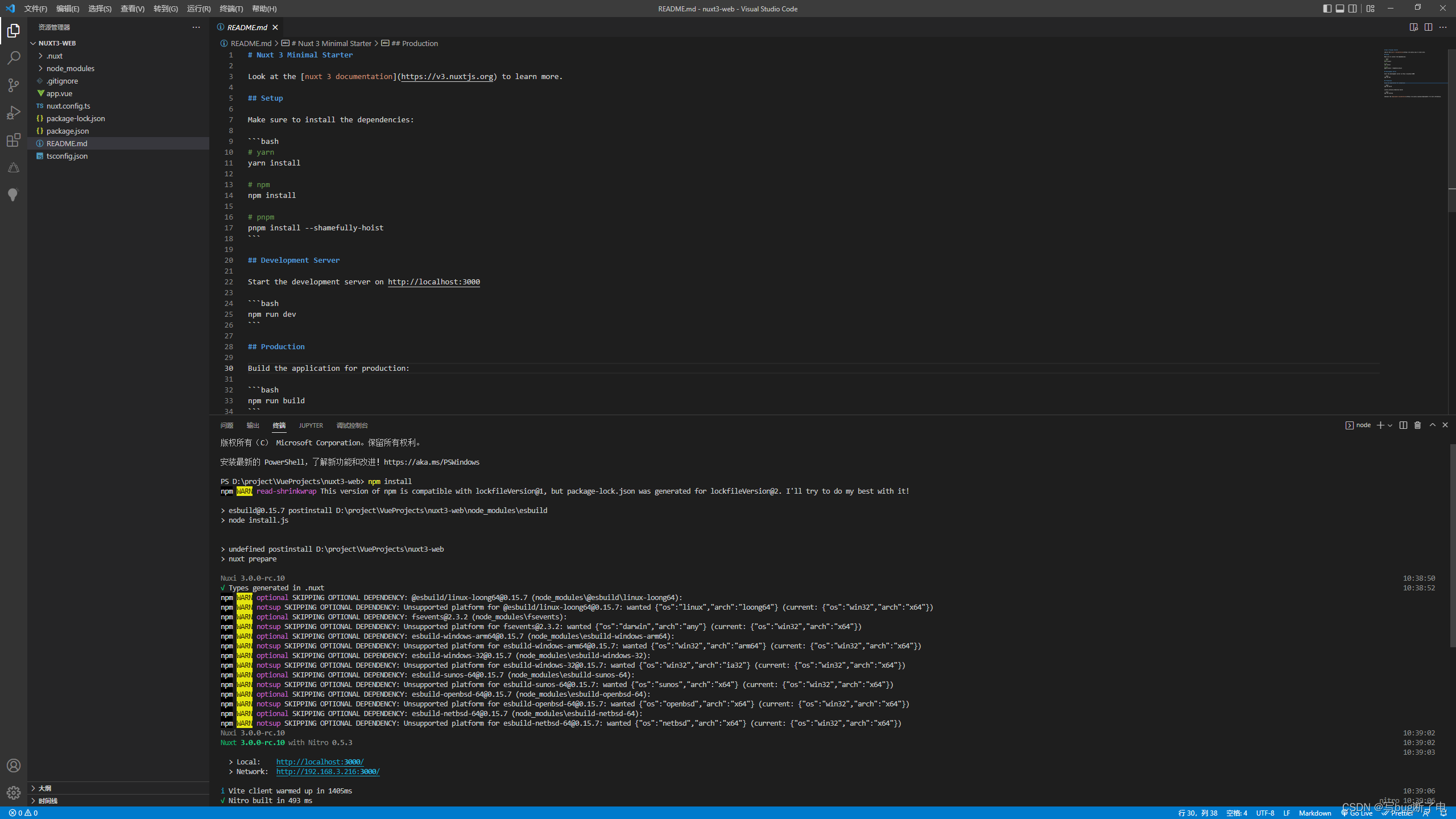Open the Run and Debug view
Image resolution: width=1456 pixels, height=819 pixels.
(x=14, y=113)
